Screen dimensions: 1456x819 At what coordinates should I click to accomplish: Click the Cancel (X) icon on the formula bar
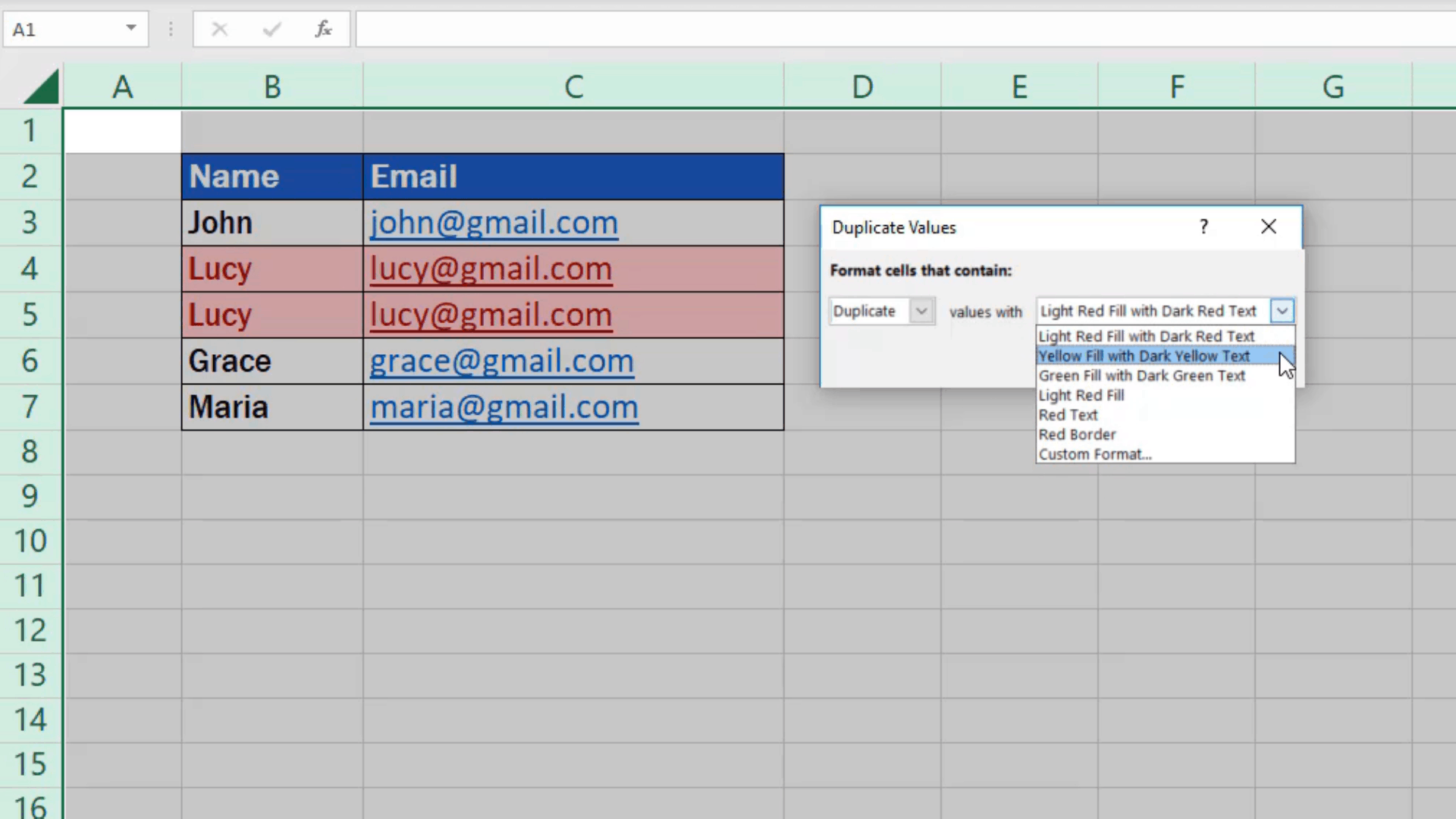pos(220,29)
